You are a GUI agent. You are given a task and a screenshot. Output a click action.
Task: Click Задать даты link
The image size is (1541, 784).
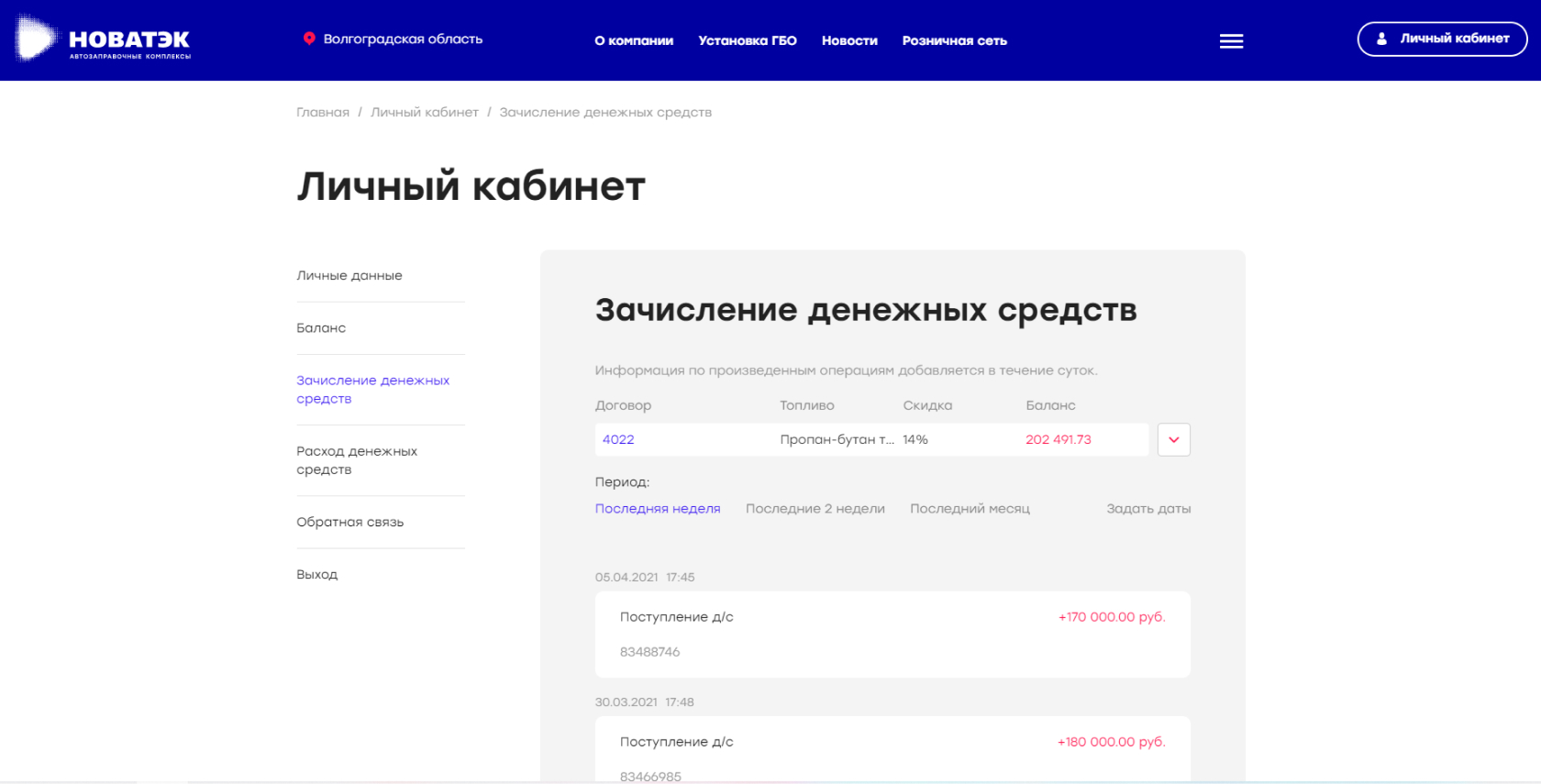pos(1147,509)
